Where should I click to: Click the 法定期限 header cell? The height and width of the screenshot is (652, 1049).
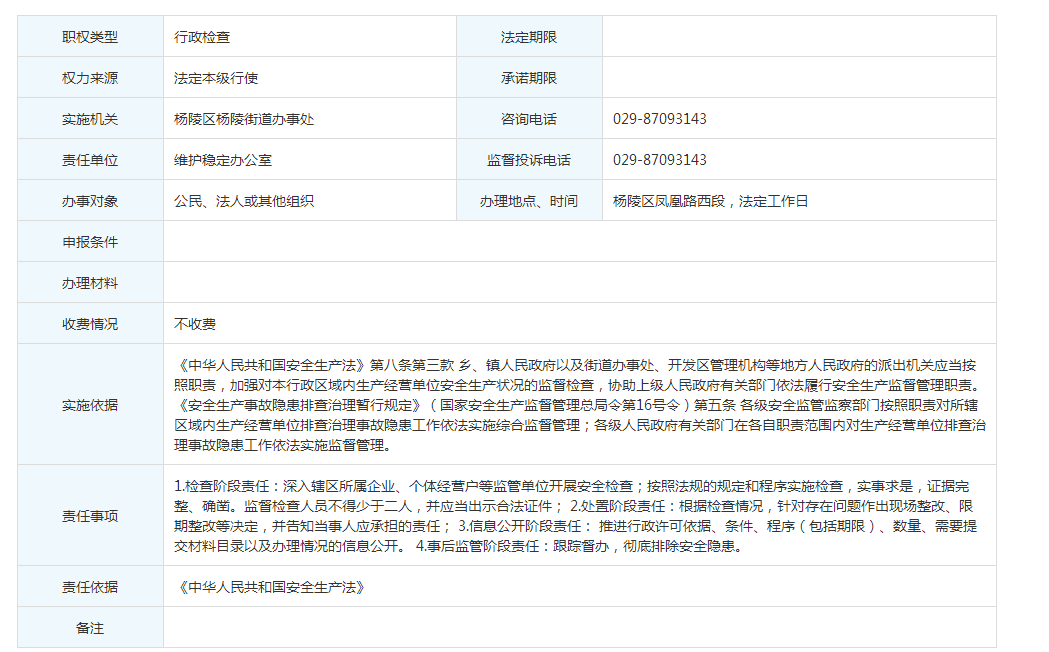pos(529,37)
